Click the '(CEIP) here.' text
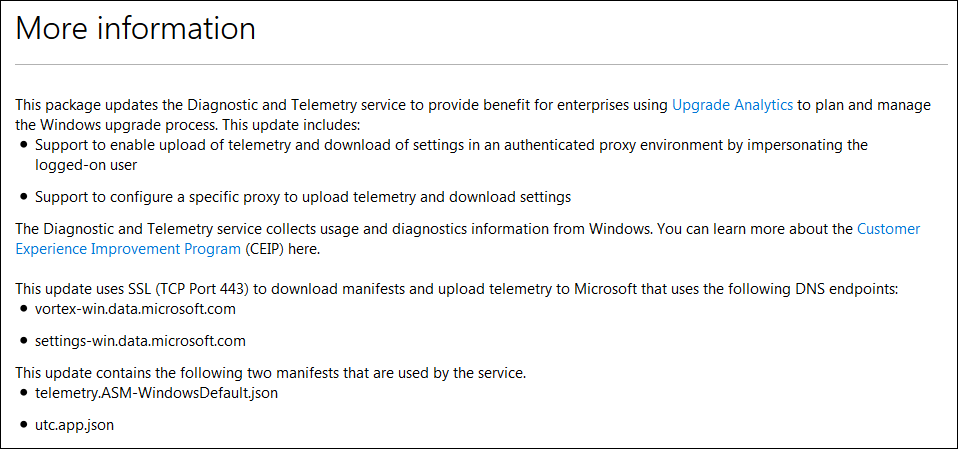Image resolution: width=958 pixels, height=449 pixels. click(282, 249)
